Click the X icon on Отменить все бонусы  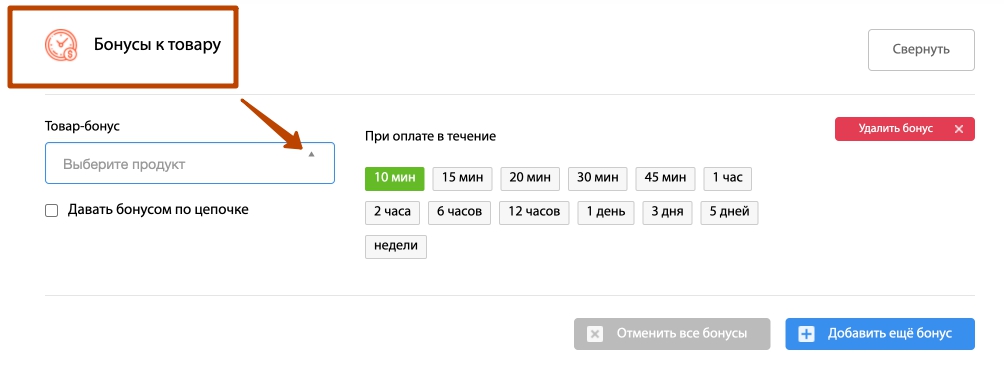click(x=595, y=334)
